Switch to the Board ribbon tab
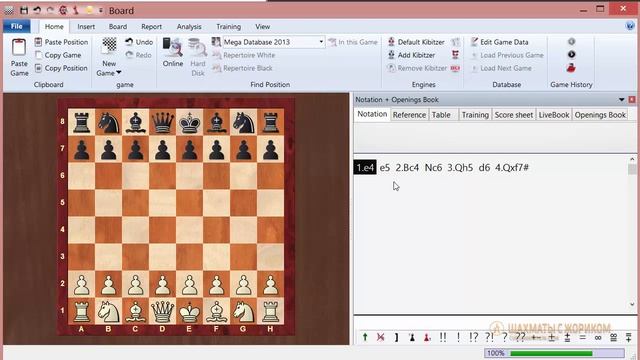The image size is (640, 360). (118, 27)
